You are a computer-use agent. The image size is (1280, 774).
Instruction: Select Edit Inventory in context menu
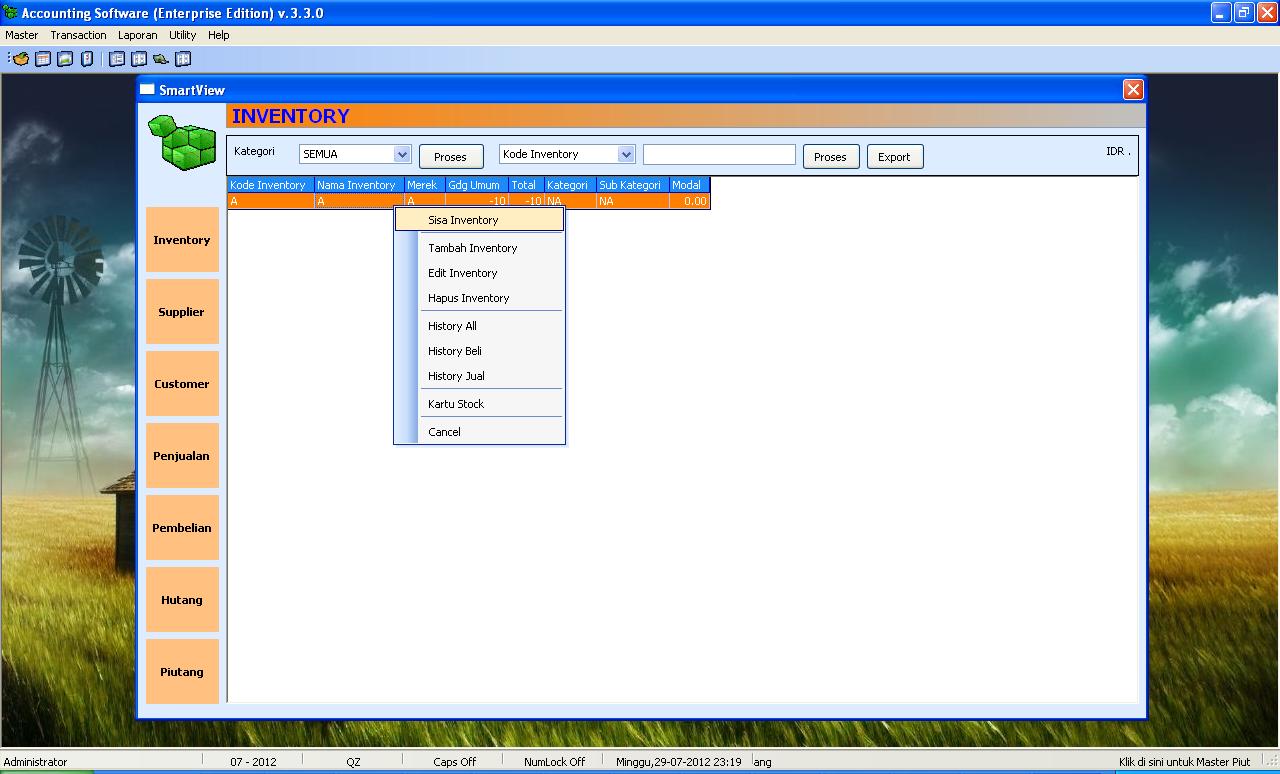(x=480, y=273)
